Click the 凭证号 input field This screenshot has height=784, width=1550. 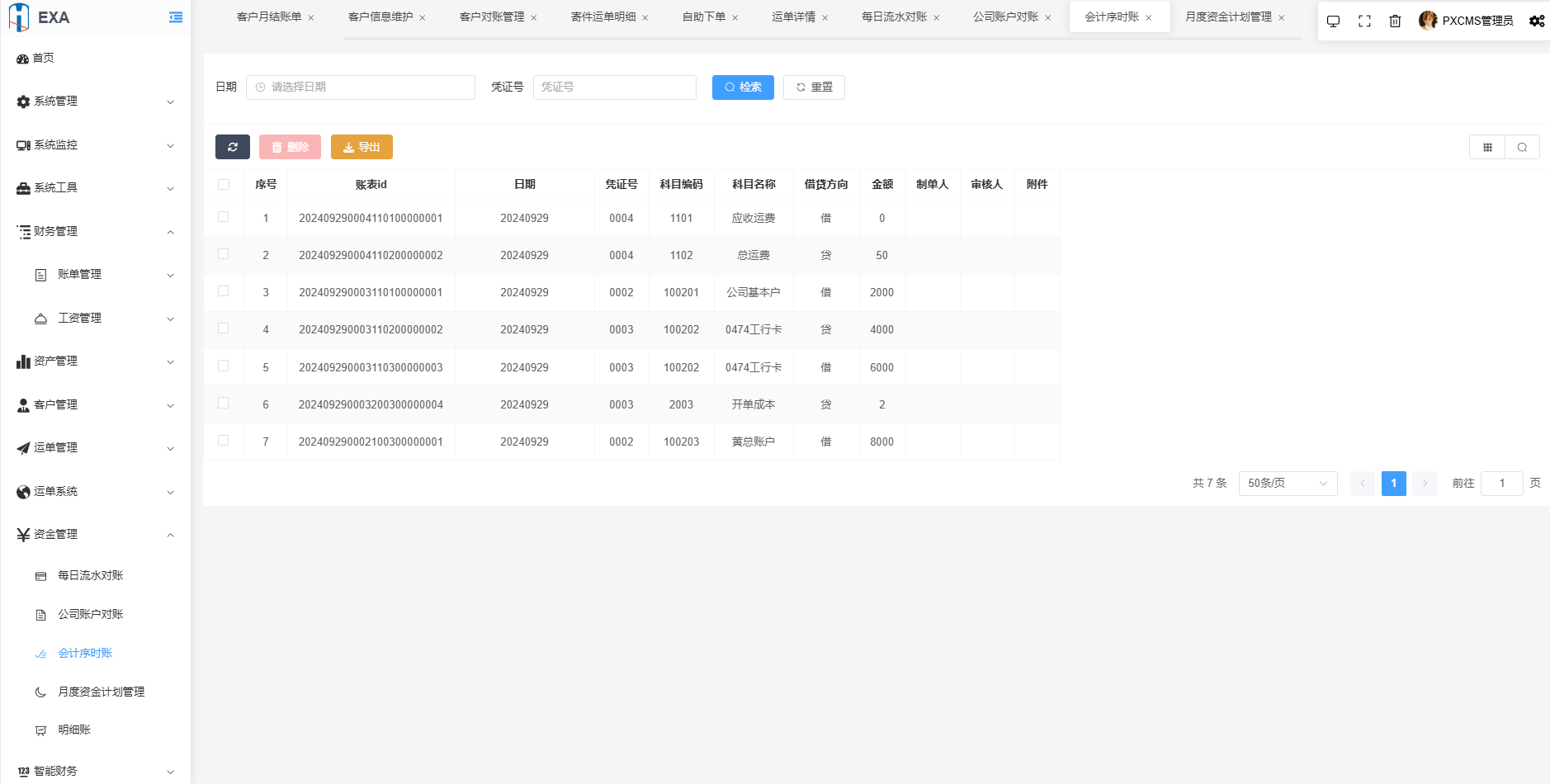(615, 87)
